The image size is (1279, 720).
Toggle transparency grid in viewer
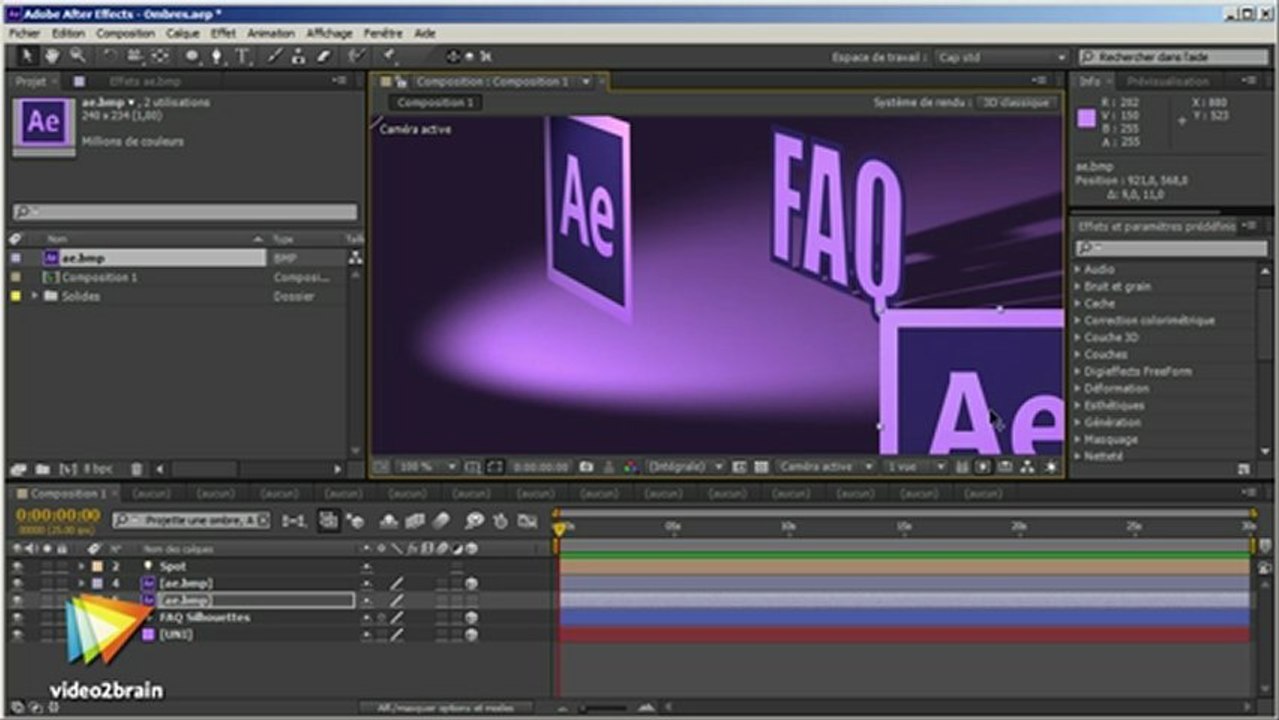[x=761, y=467]
